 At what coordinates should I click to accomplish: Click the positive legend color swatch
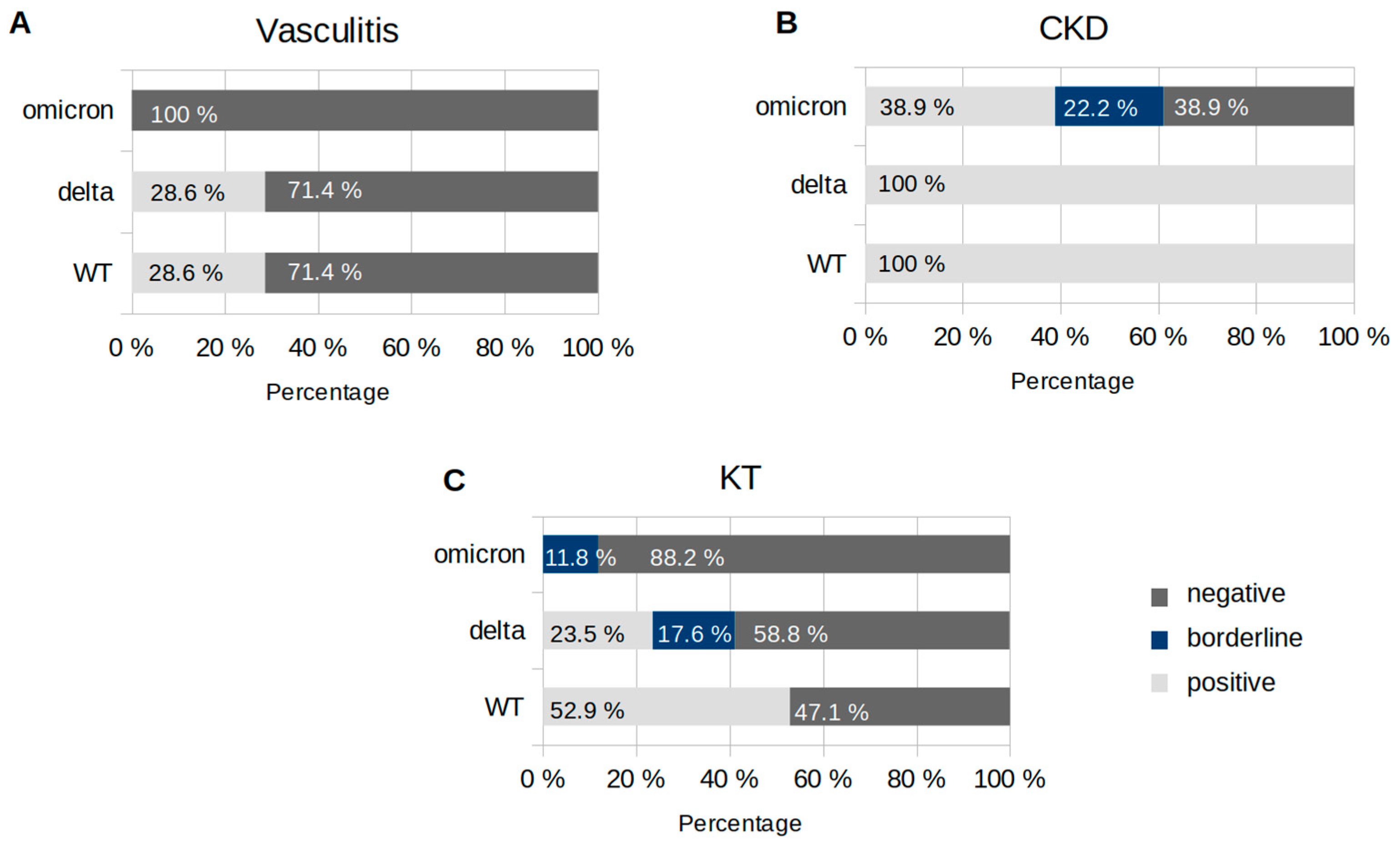pyautogui.click(x=1159, y=683)
